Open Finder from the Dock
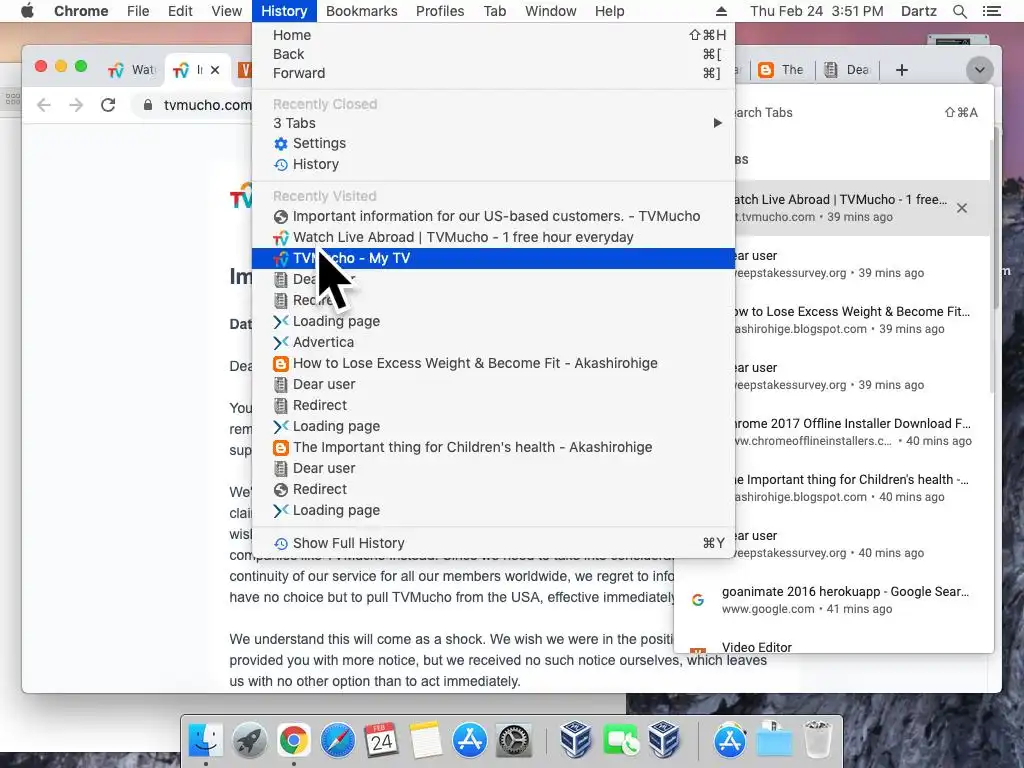The image size is (1024, 768). pos(206,741)
